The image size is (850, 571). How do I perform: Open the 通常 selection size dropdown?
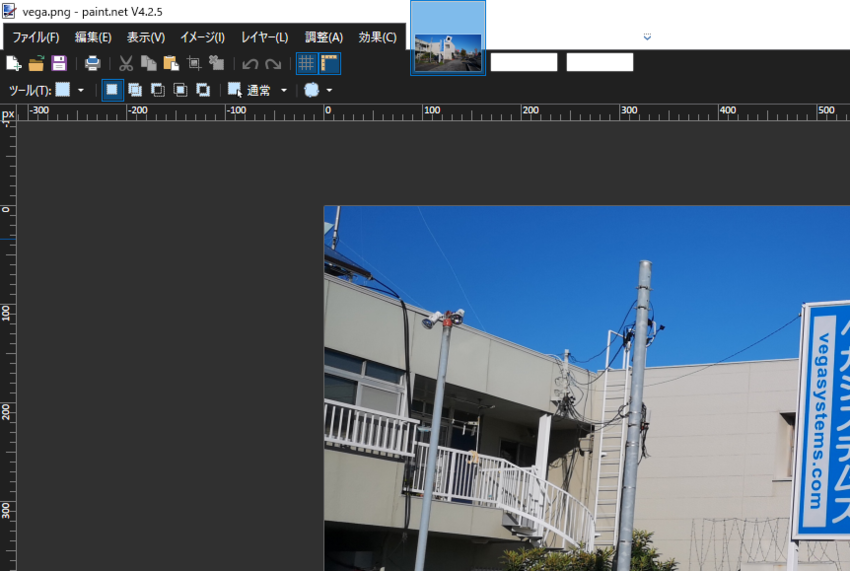click(x=259, y=91)
